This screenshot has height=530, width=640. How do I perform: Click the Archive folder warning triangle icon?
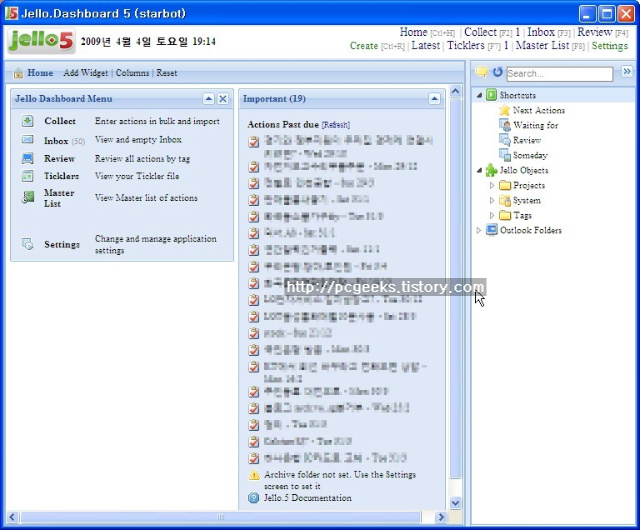[254, 475]
